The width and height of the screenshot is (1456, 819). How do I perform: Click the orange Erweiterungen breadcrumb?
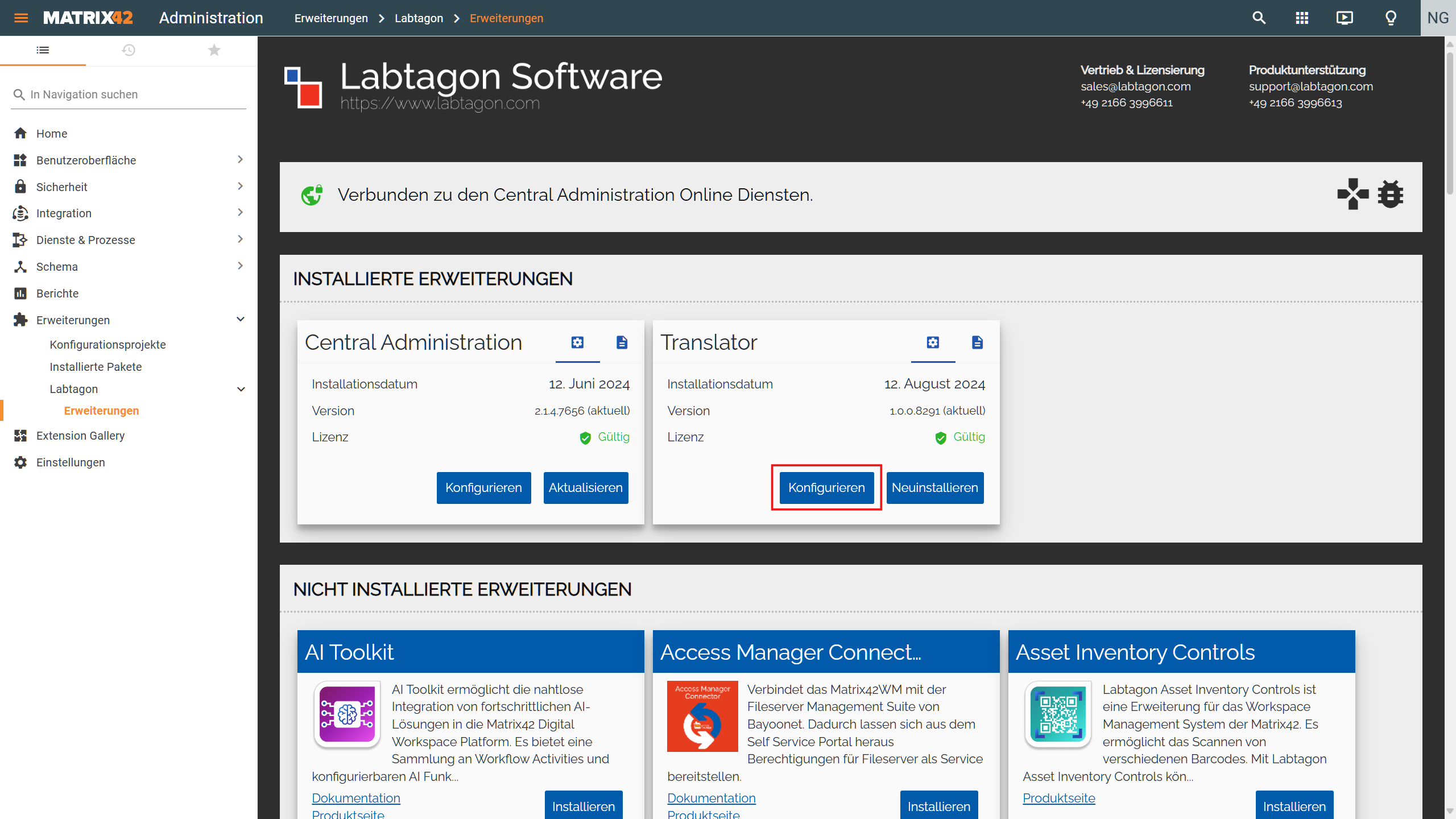pyautogui.click(x=506, y=18)
